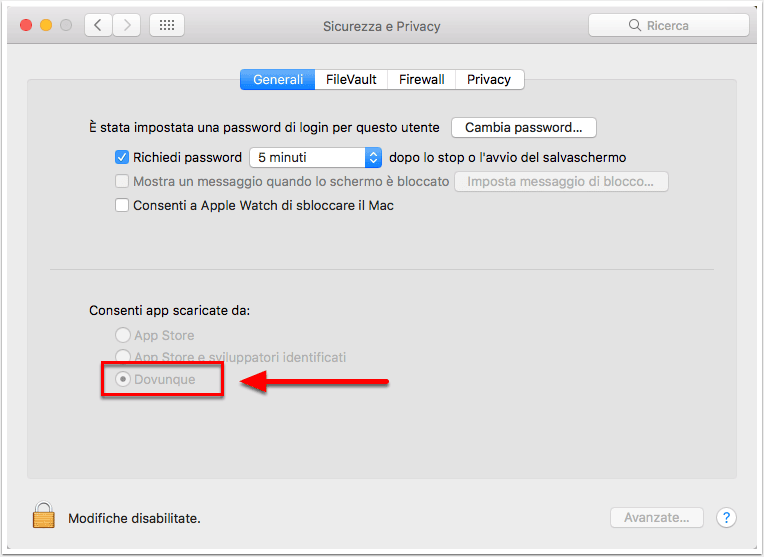Select the Privacy tab

pos(489,79)
